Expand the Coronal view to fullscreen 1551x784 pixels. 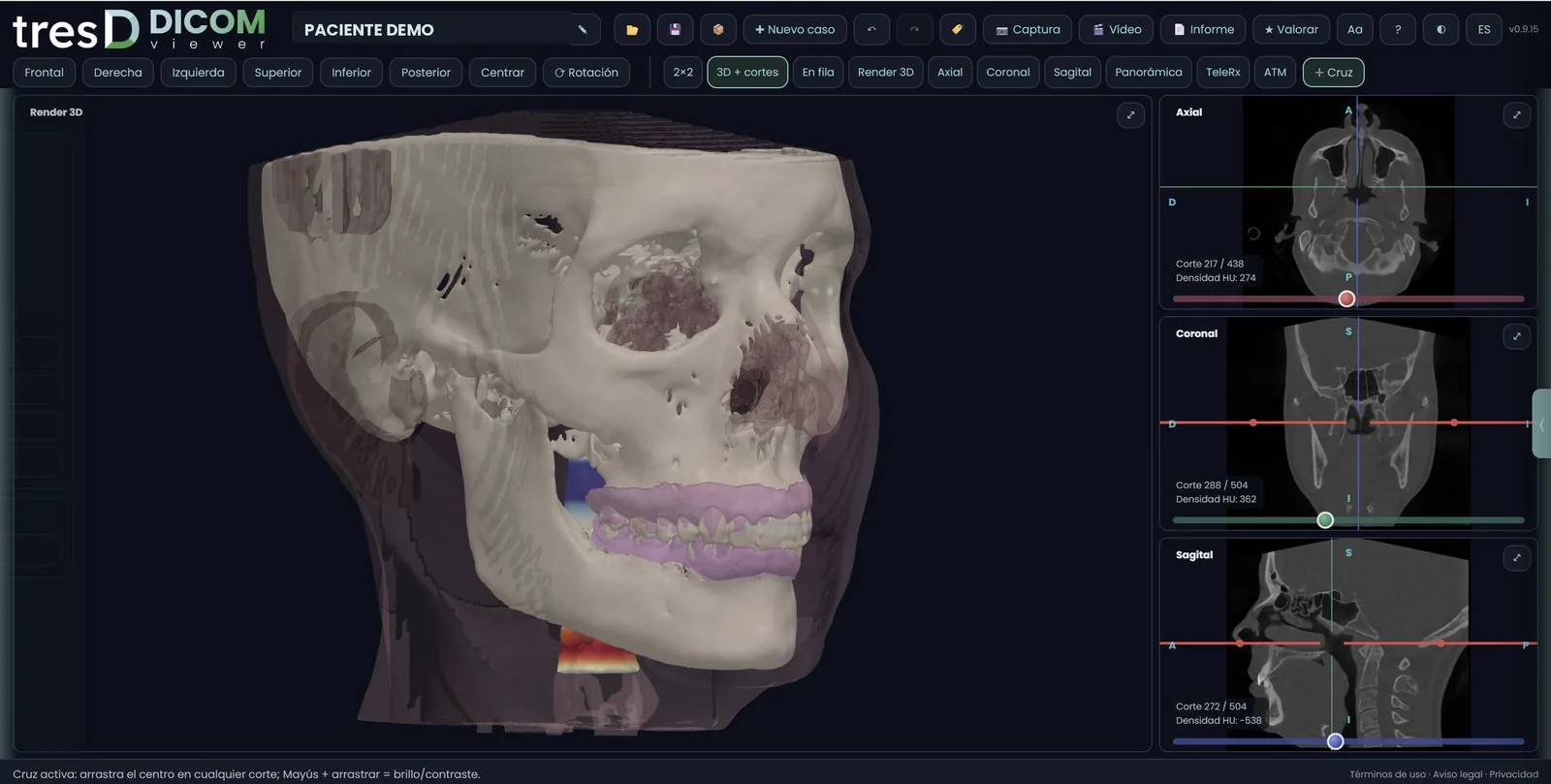tap(1517, 336)
